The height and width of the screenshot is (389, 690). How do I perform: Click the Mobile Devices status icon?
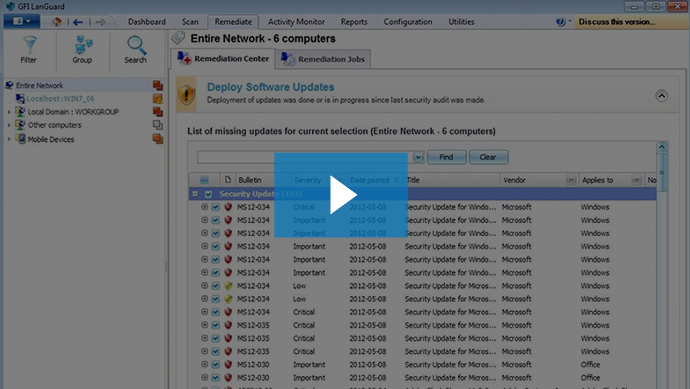click(158, 139)
